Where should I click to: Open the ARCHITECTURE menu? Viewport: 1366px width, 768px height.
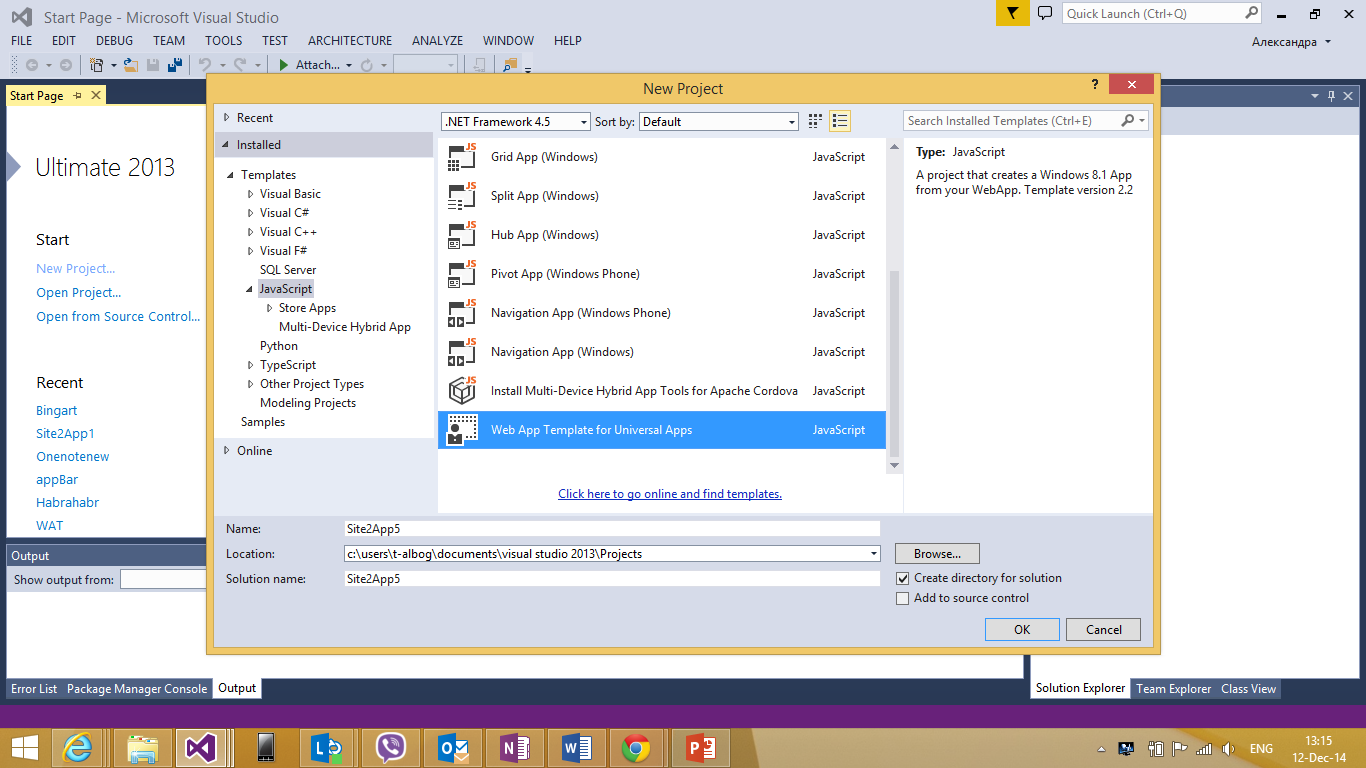350,41
